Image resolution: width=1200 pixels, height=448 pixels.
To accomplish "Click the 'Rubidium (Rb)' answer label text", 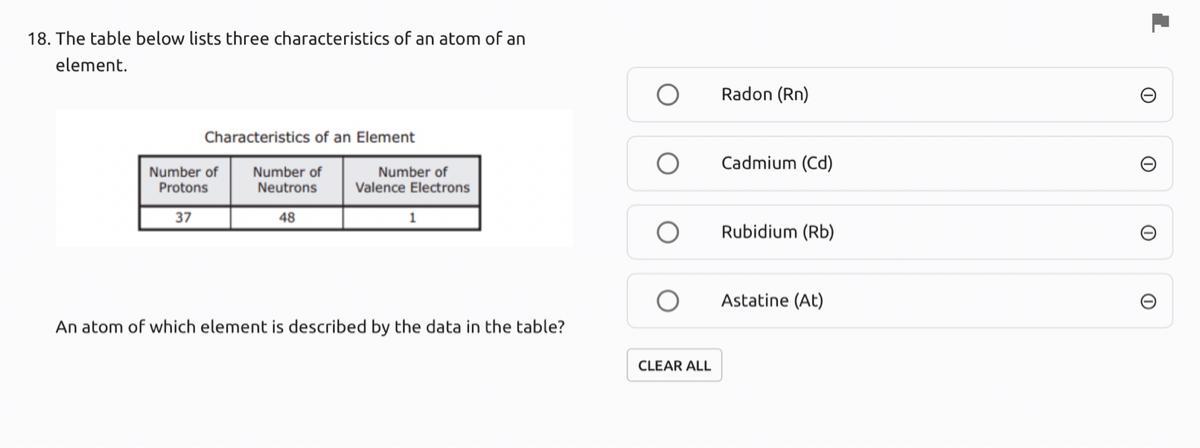I will point(777,232).
